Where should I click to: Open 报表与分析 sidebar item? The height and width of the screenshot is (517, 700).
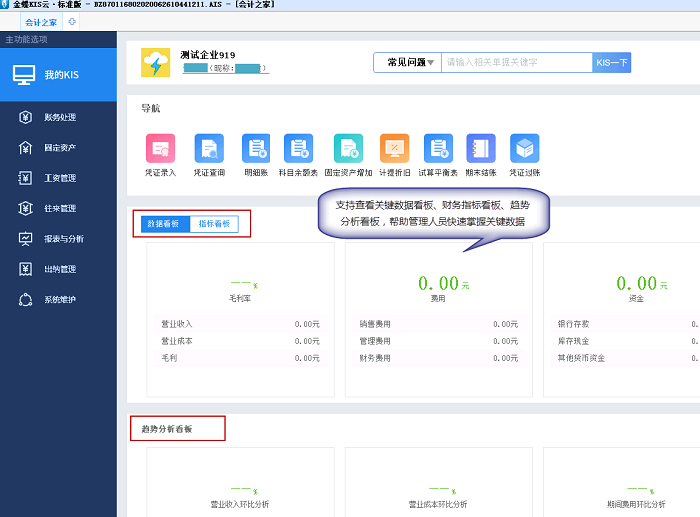[63, 239]
